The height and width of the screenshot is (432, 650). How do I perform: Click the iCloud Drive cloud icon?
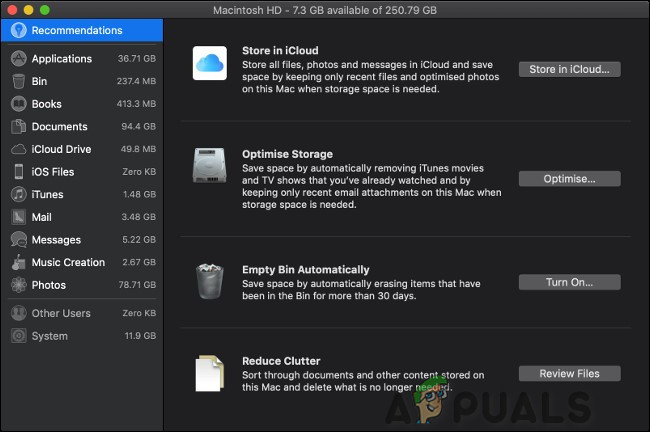pos(18,149)
